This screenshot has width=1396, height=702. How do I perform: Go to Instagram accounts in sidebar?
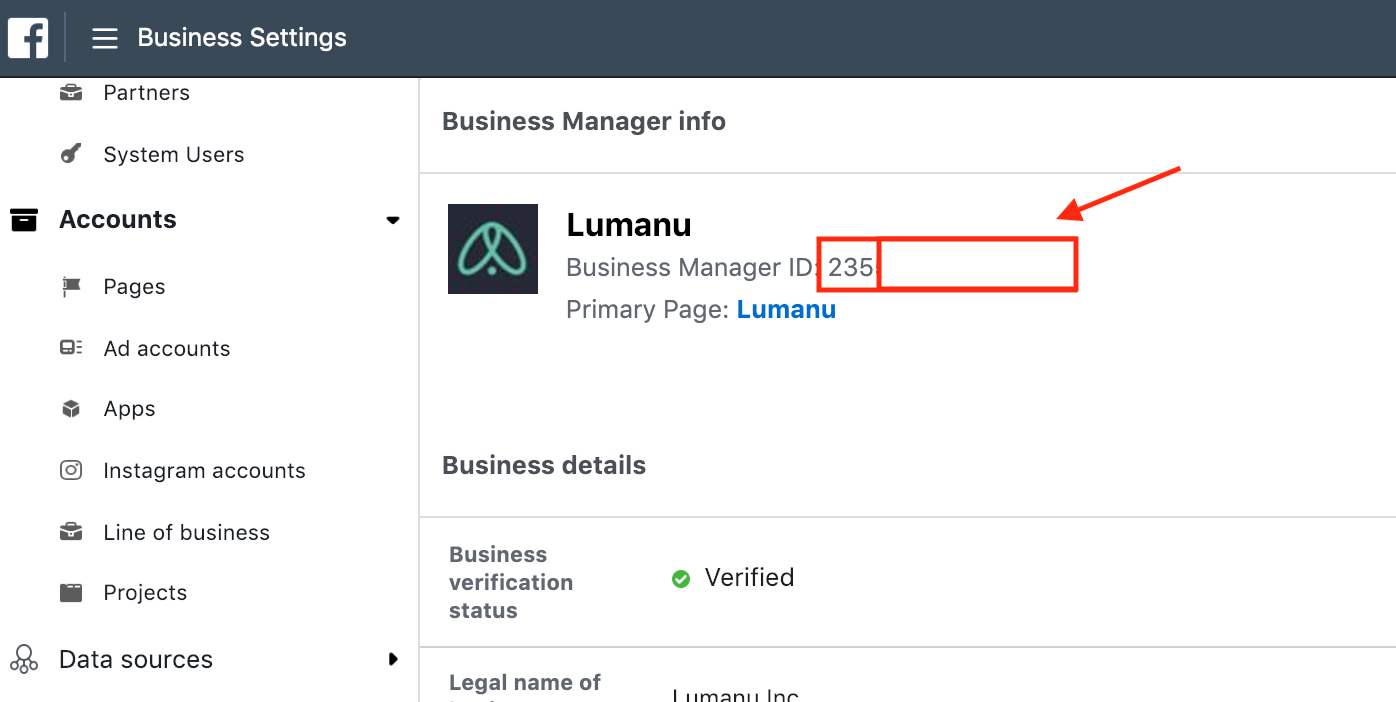(x=205, y=470)
